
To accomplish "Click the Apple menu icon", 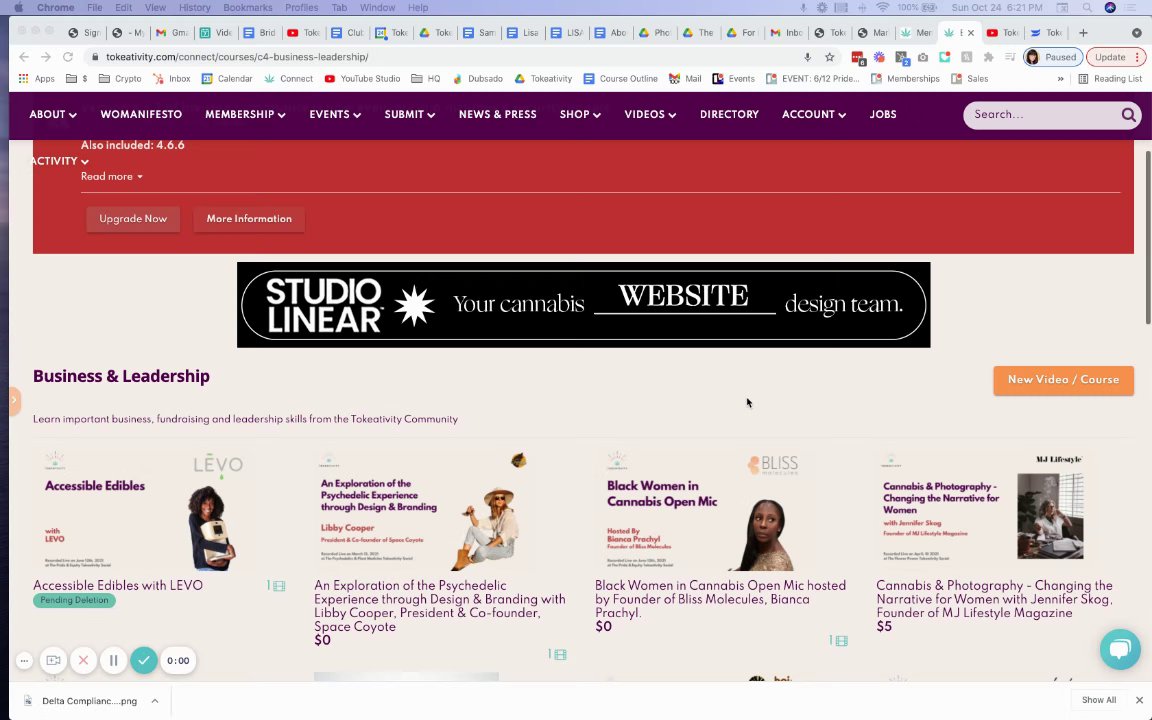I will tap(18, 7).
